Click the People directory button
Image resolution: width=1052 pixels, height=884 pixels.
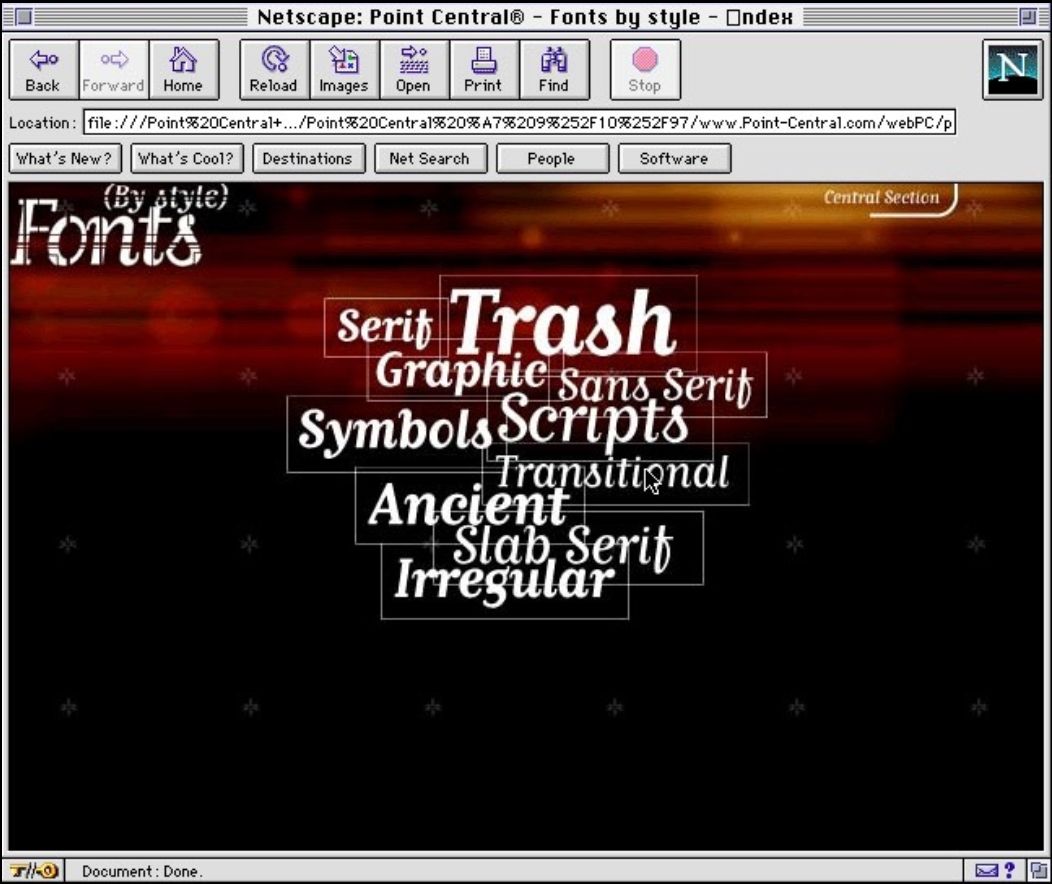(552, 159)
